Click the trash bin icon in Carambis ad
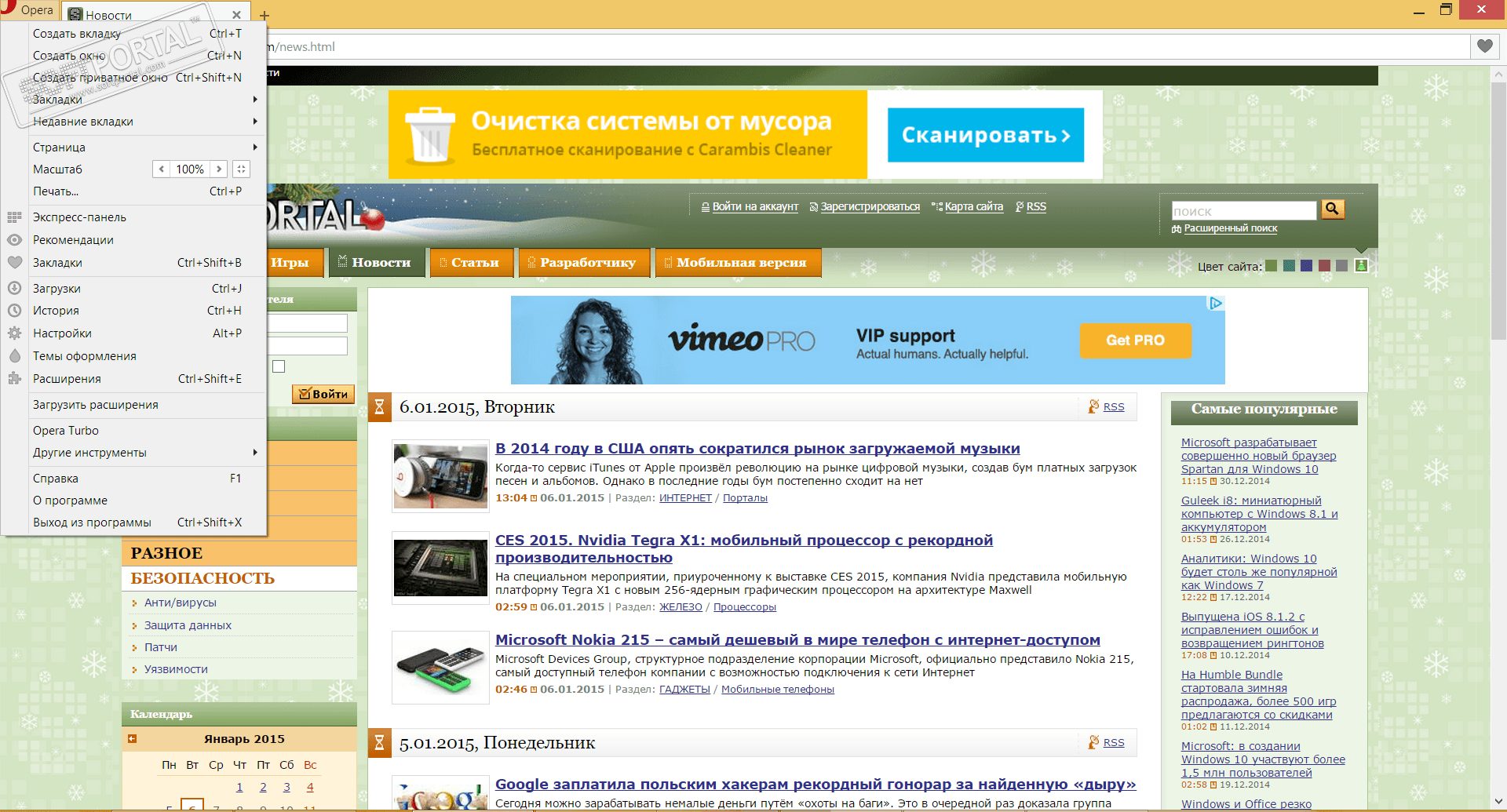The height and width of the screenshot is (812, 1507). tap(430, 134)
